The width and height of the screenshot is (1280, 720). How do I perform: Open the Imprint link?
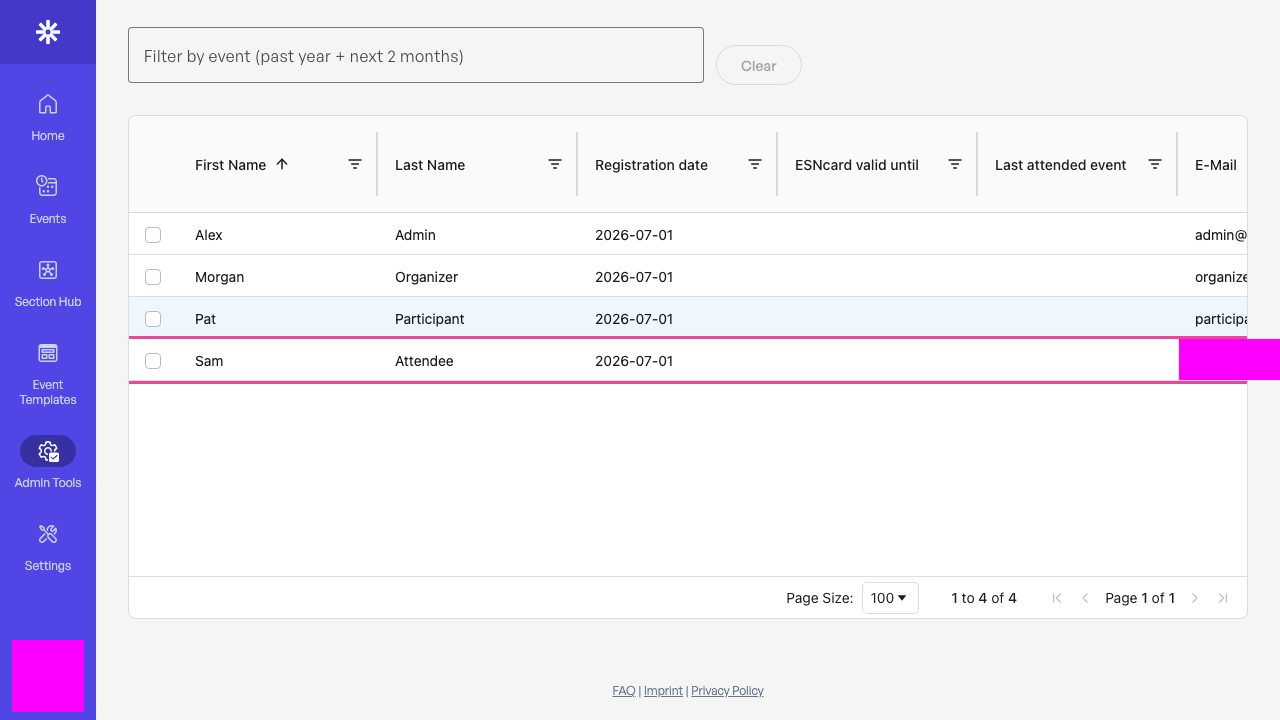tap(663, 691)
